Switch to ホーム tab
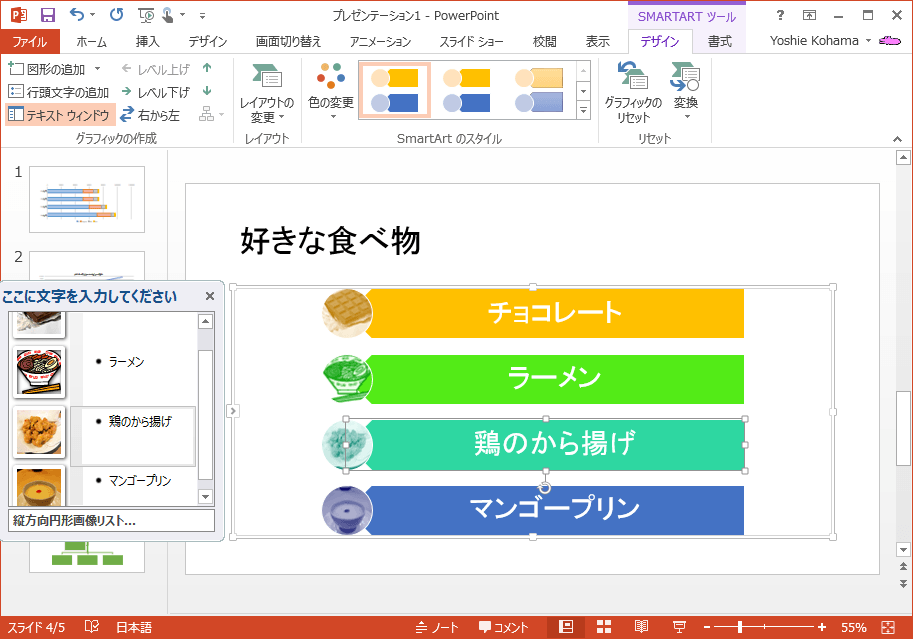This screenshot has height=639, width=913. click(x=92, y=41)
